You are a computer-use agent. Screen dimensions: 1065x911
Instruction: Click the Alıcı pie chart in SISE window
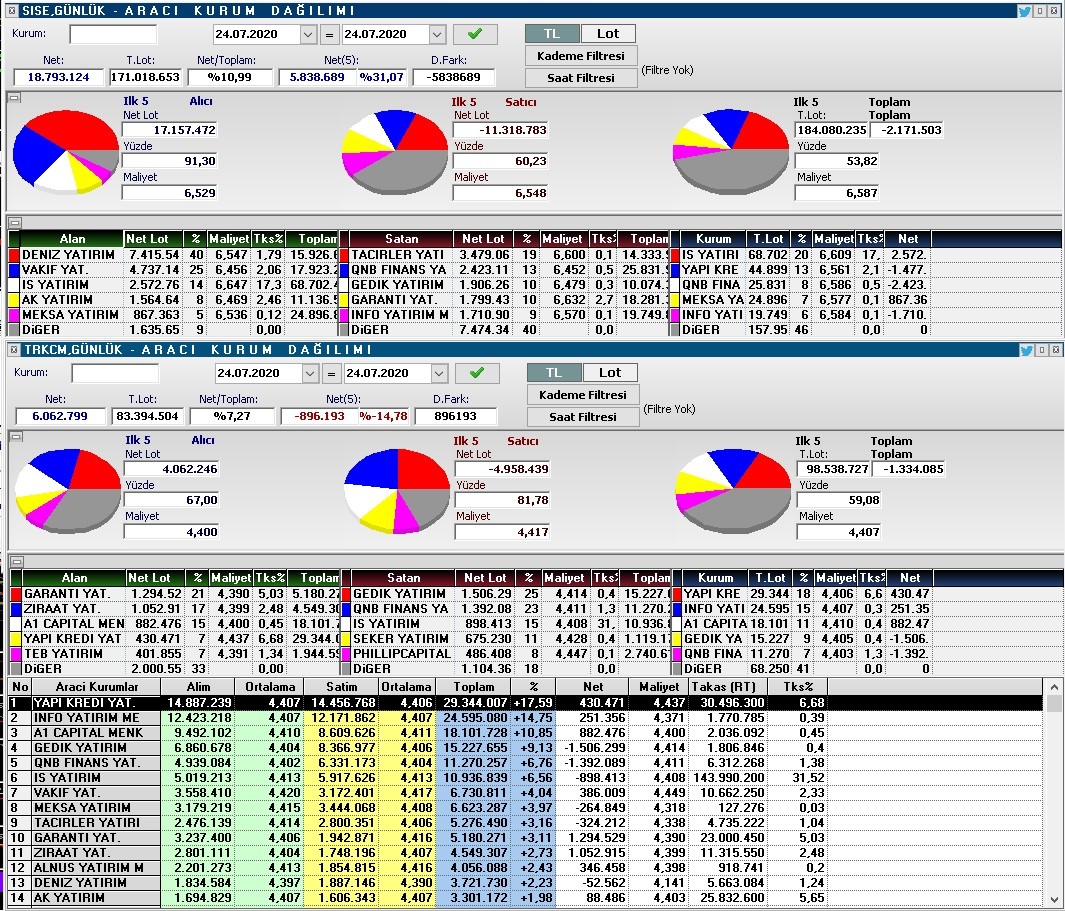click(66, 150)
